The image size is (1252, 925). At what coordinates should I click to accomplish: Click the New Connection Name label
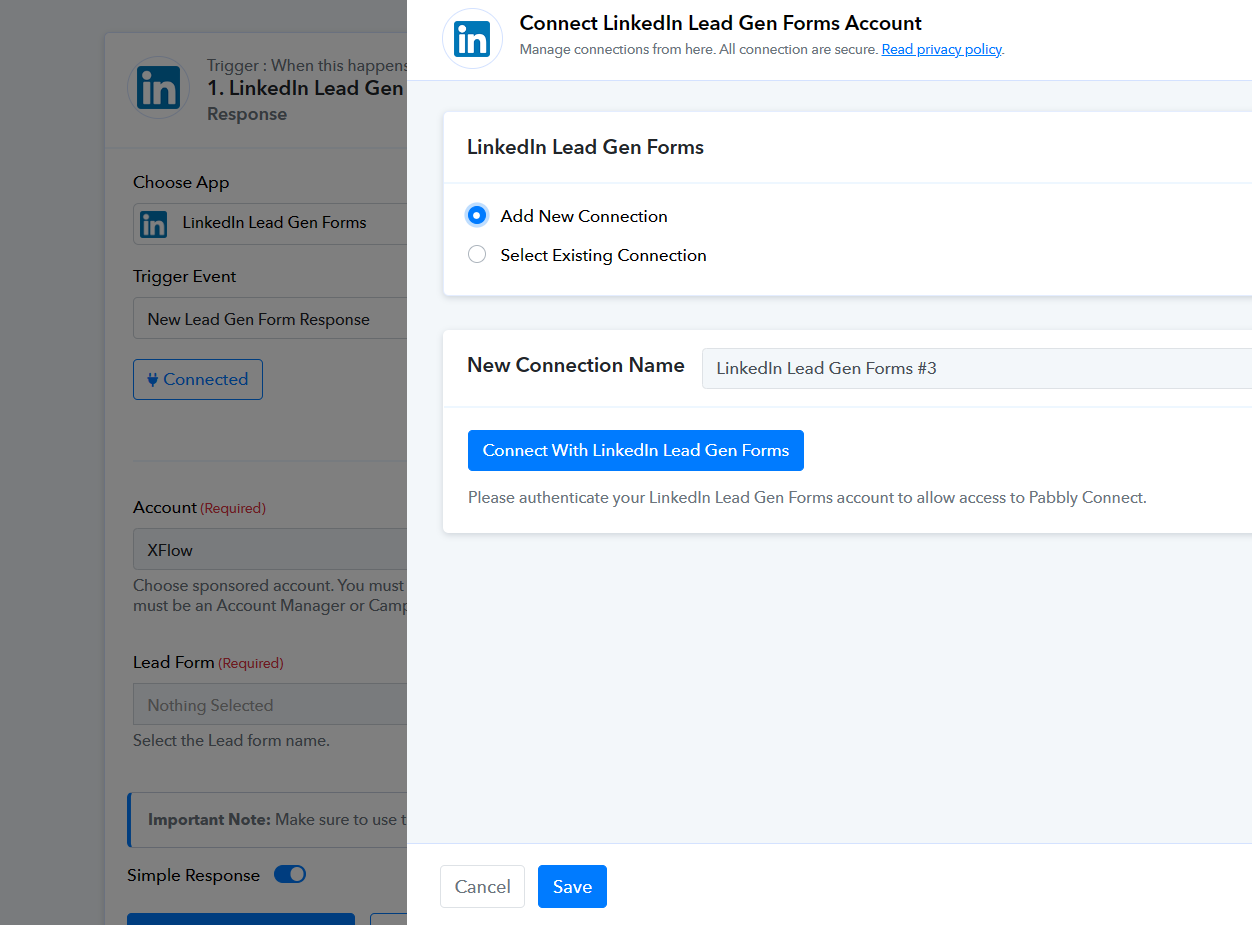point(576,365)
